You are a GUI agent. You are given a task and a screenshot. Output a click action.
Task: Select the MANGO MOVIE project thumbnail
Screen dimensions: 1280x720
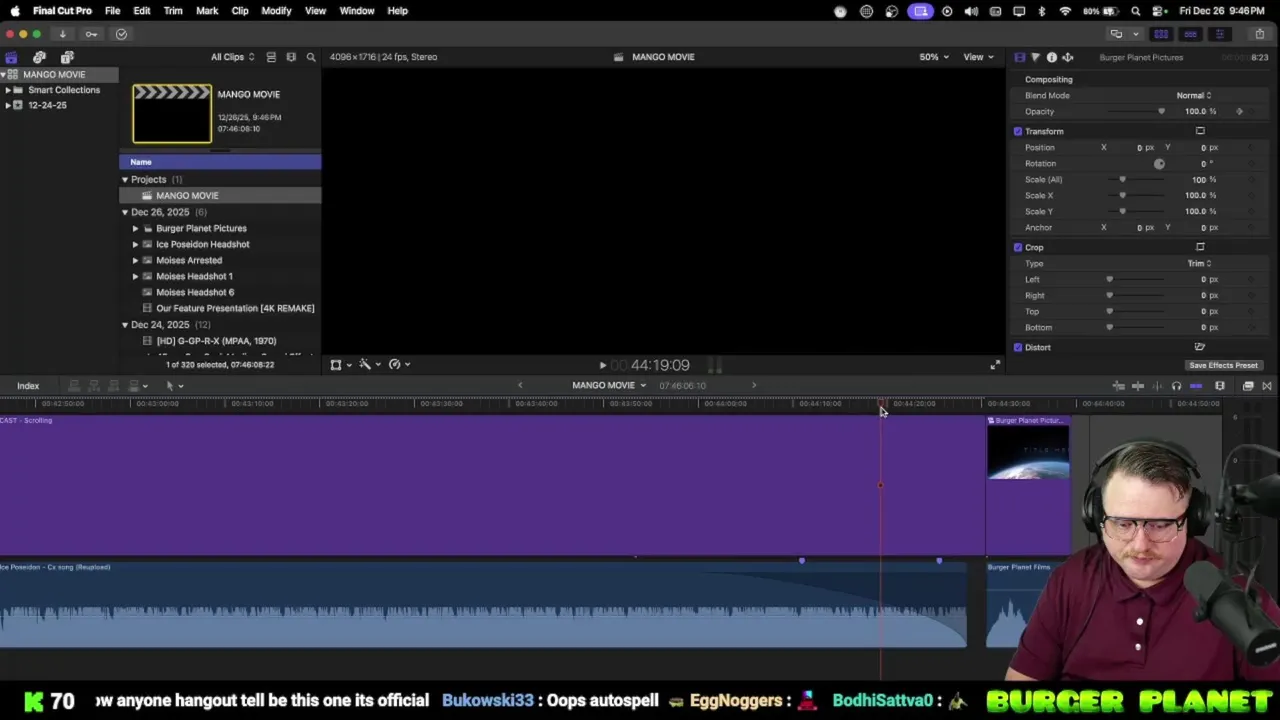point(172,113)
